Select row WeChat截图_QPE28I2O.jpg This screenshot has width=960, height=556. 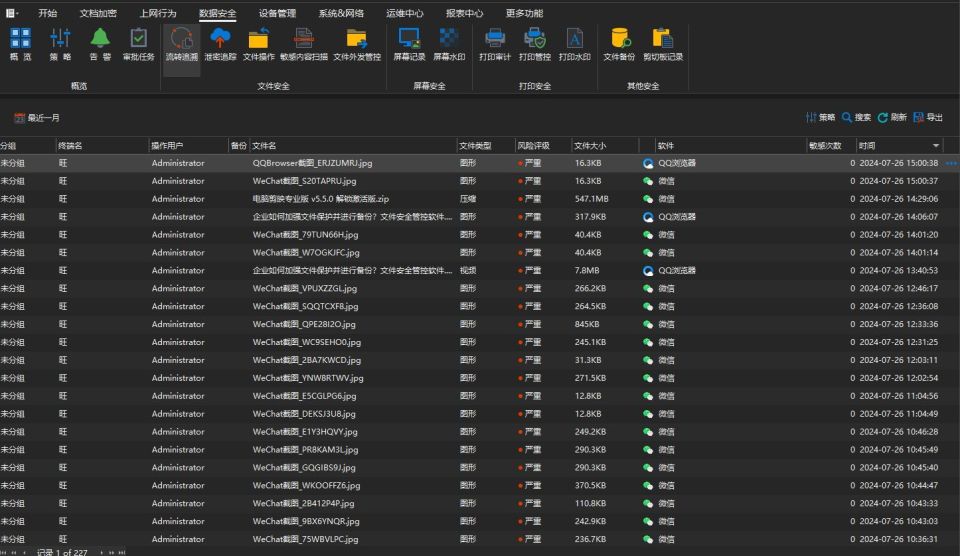(480, 324)
